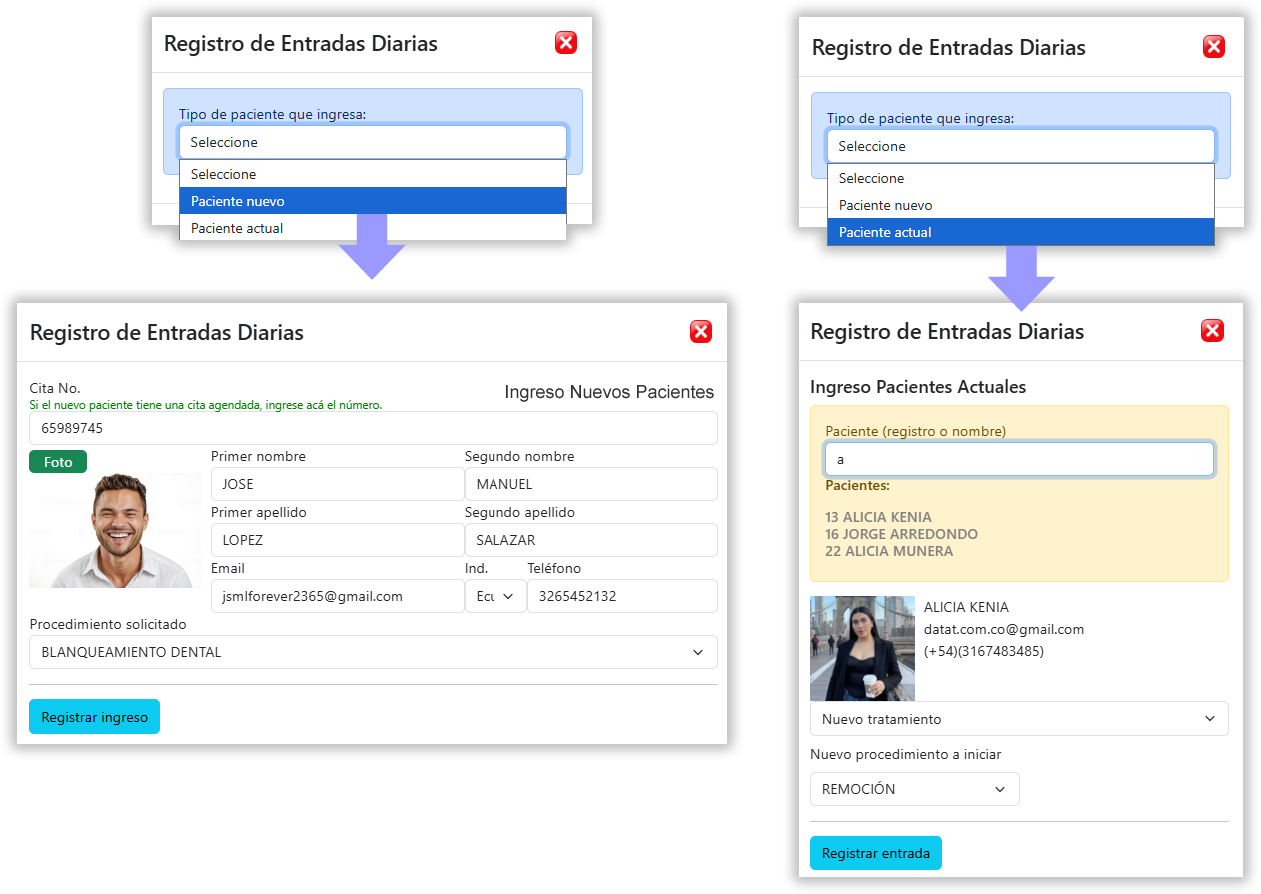Click the Cita No. field with 65989745
This screenshot has width=1261, height=894.
point(373,428)
